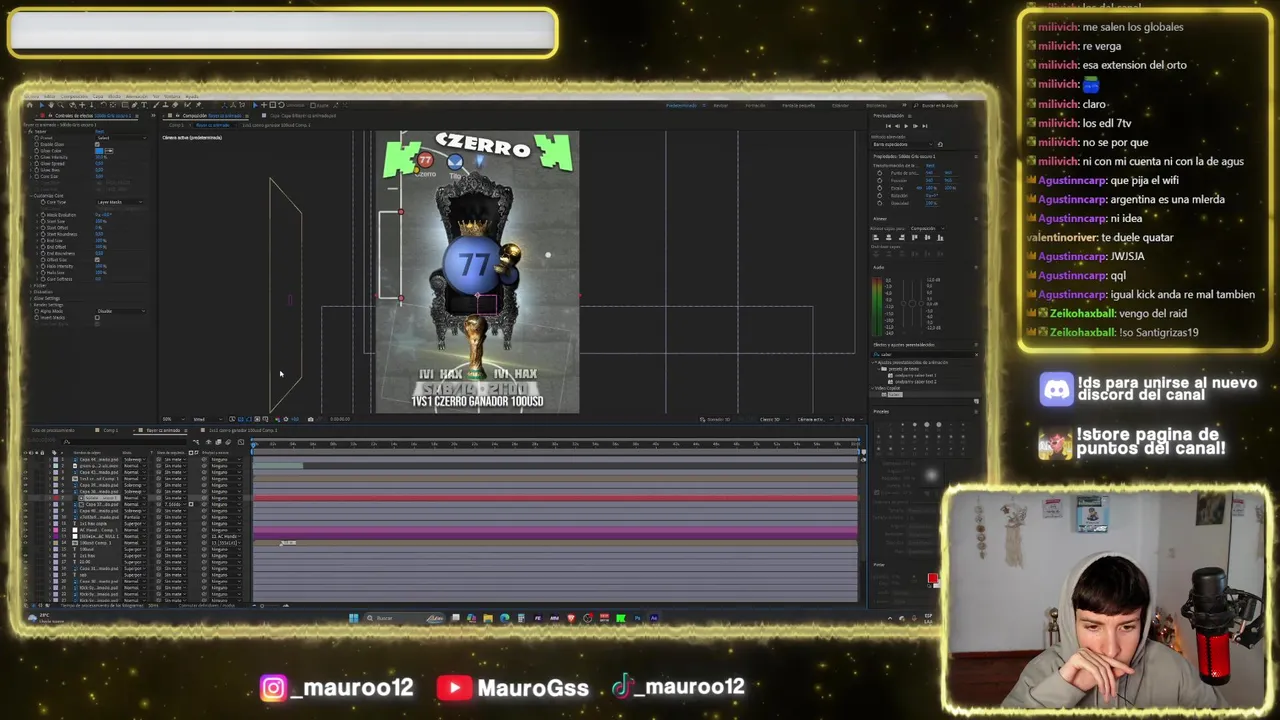Toggle Posición stopwatch in Propiedades panel
This screenshot has width=1280, height=720.
coord(880,180)
